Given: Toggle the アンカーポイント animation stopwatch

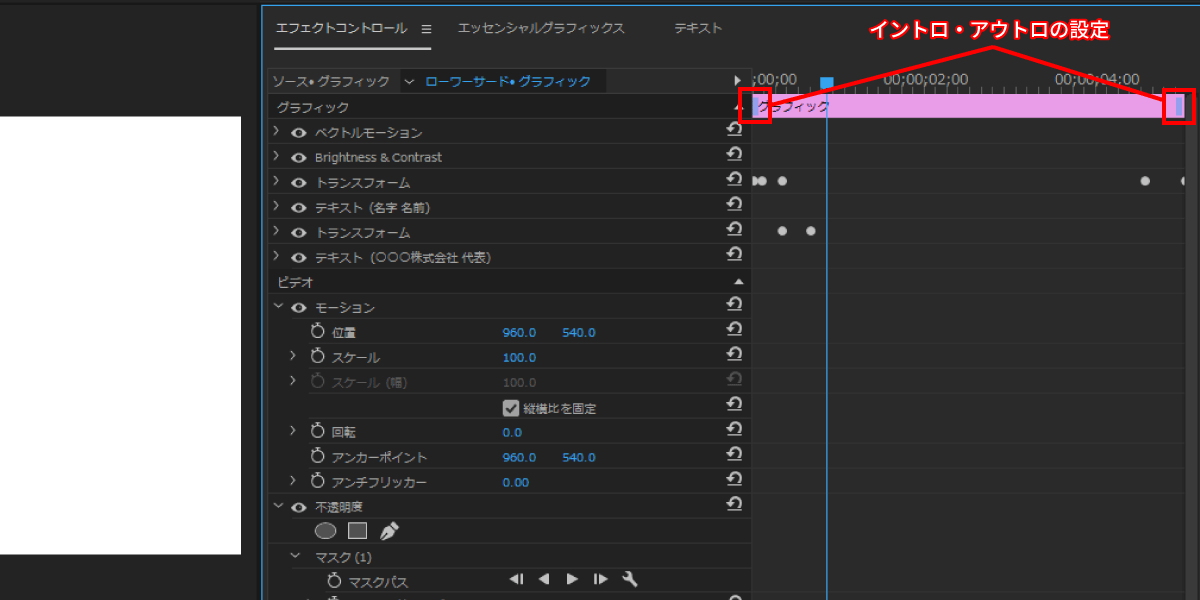Looking at the screenshot, I should [x=318, y=456].
